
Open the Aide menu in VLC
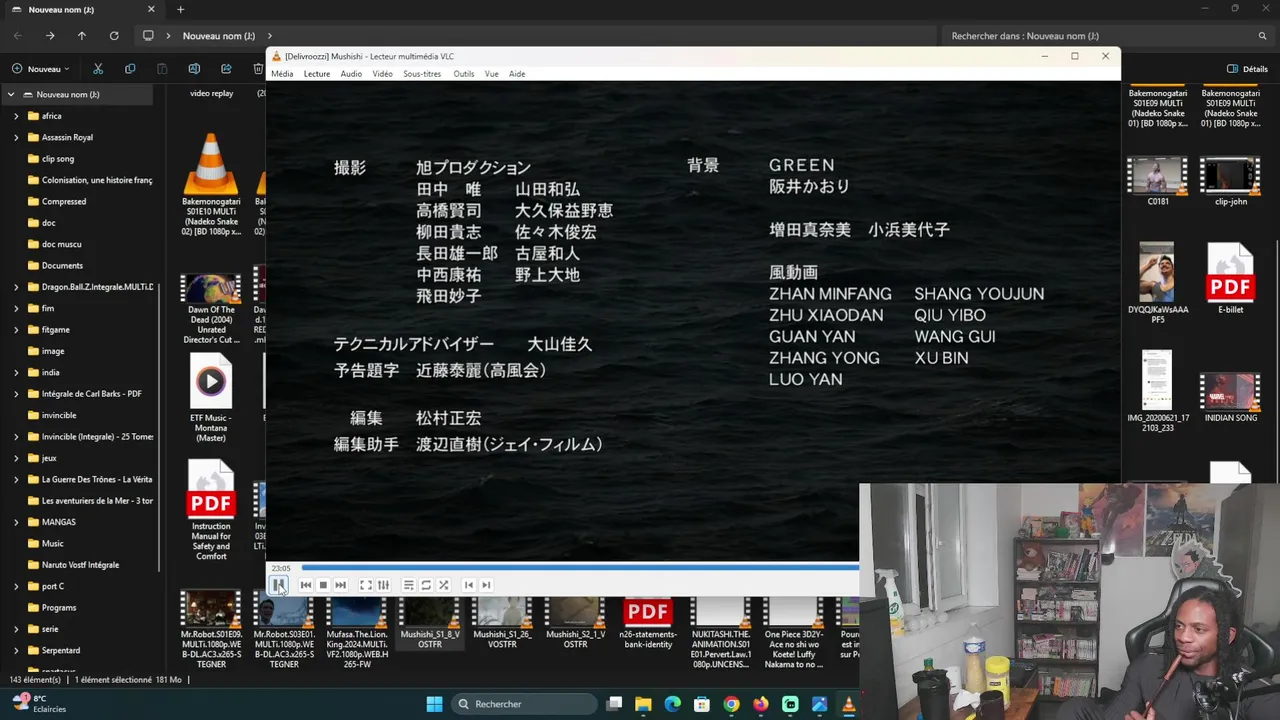click(x=517, y=74)
